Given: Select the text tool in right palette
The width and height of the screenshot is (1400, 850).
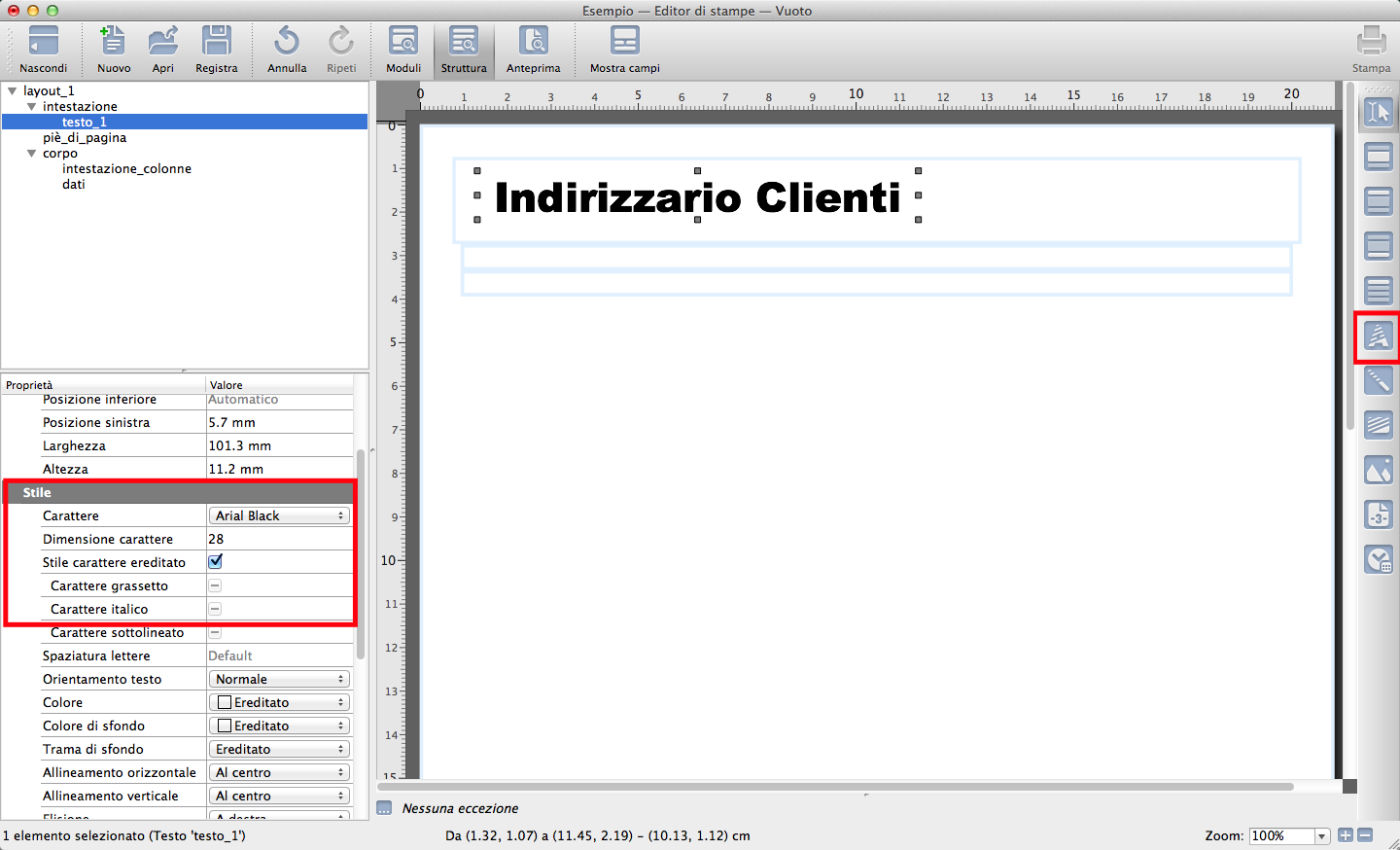Looking at the screenshot, I should pos(1378,336).
